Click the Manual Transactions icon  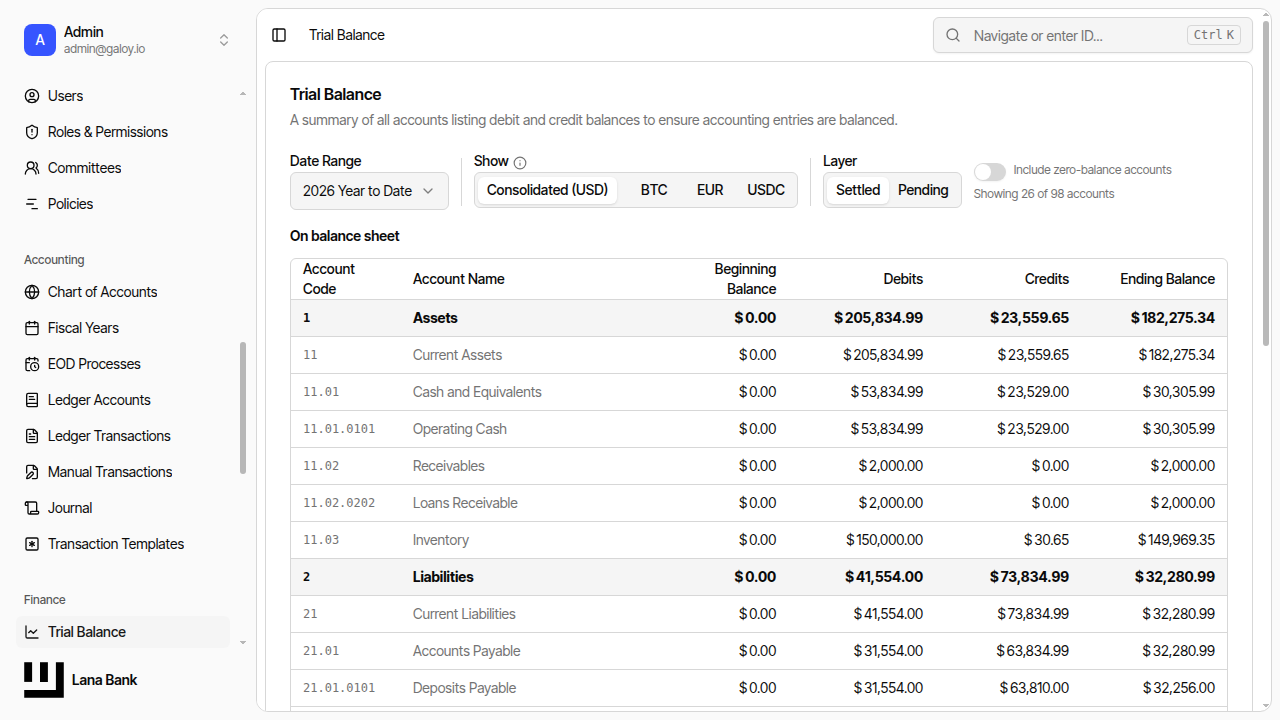point(32,472)
